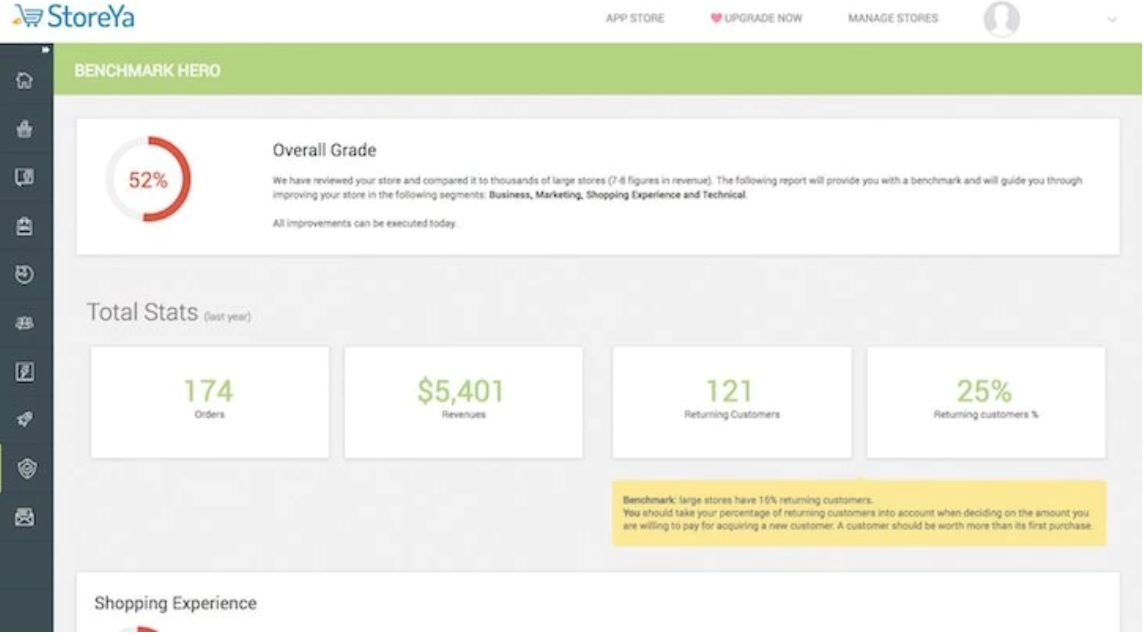The width and height of the screenshot is (1144, 636).
Task: Select the rocket icon in sidebar
Action: pyautogui.click(x=25, y=420)
